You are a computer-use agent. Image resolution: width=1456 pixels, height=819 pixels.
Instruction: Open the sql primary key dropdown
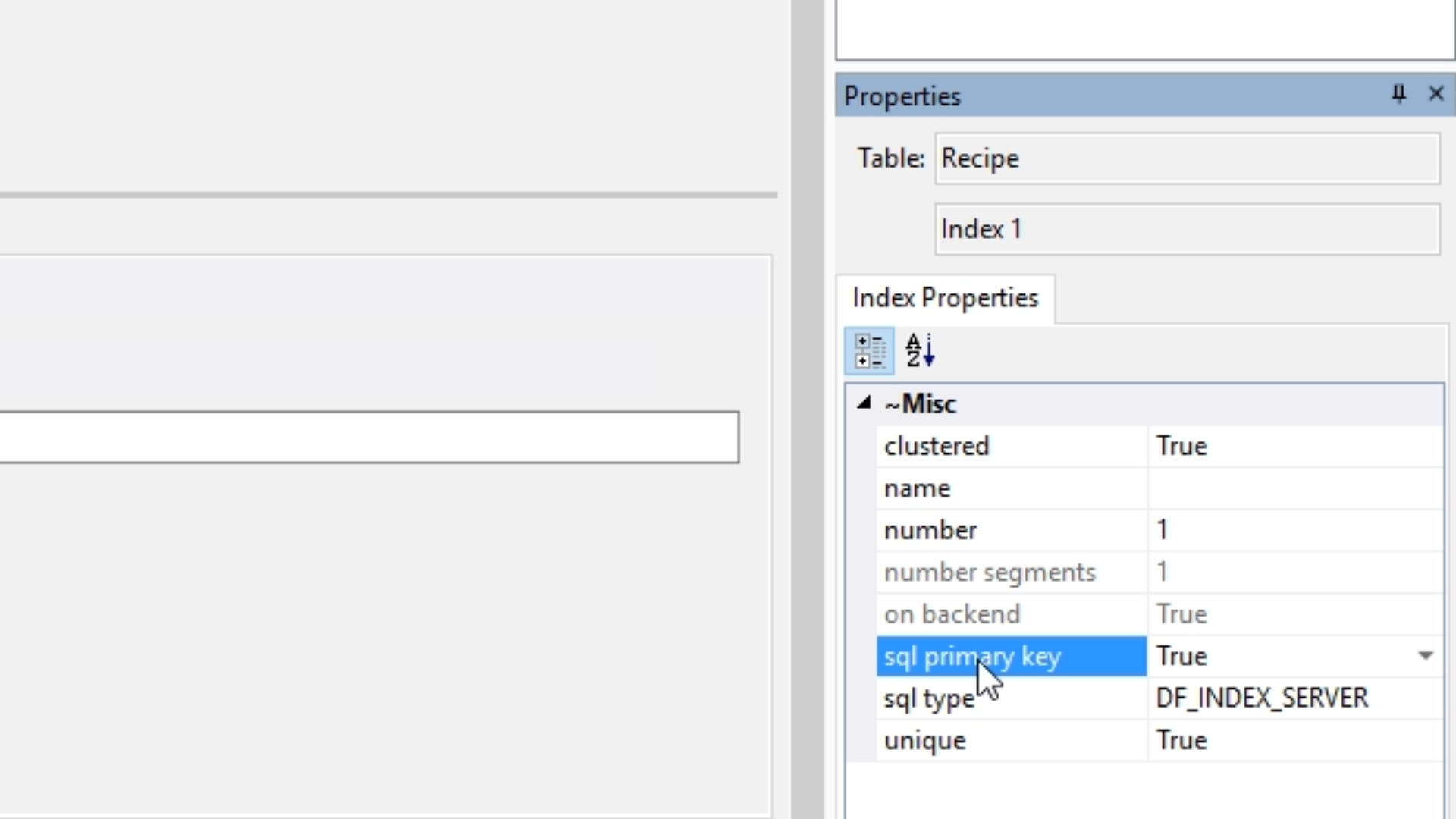1425,656
